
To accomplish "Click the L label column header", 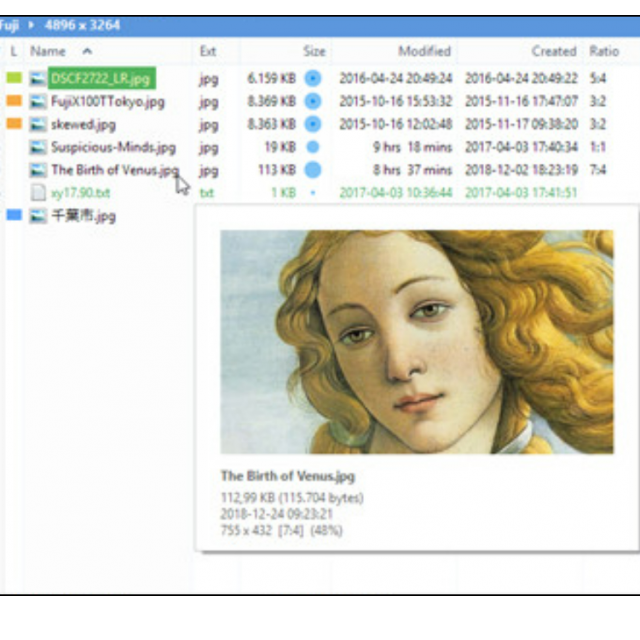I will point(14,51).
